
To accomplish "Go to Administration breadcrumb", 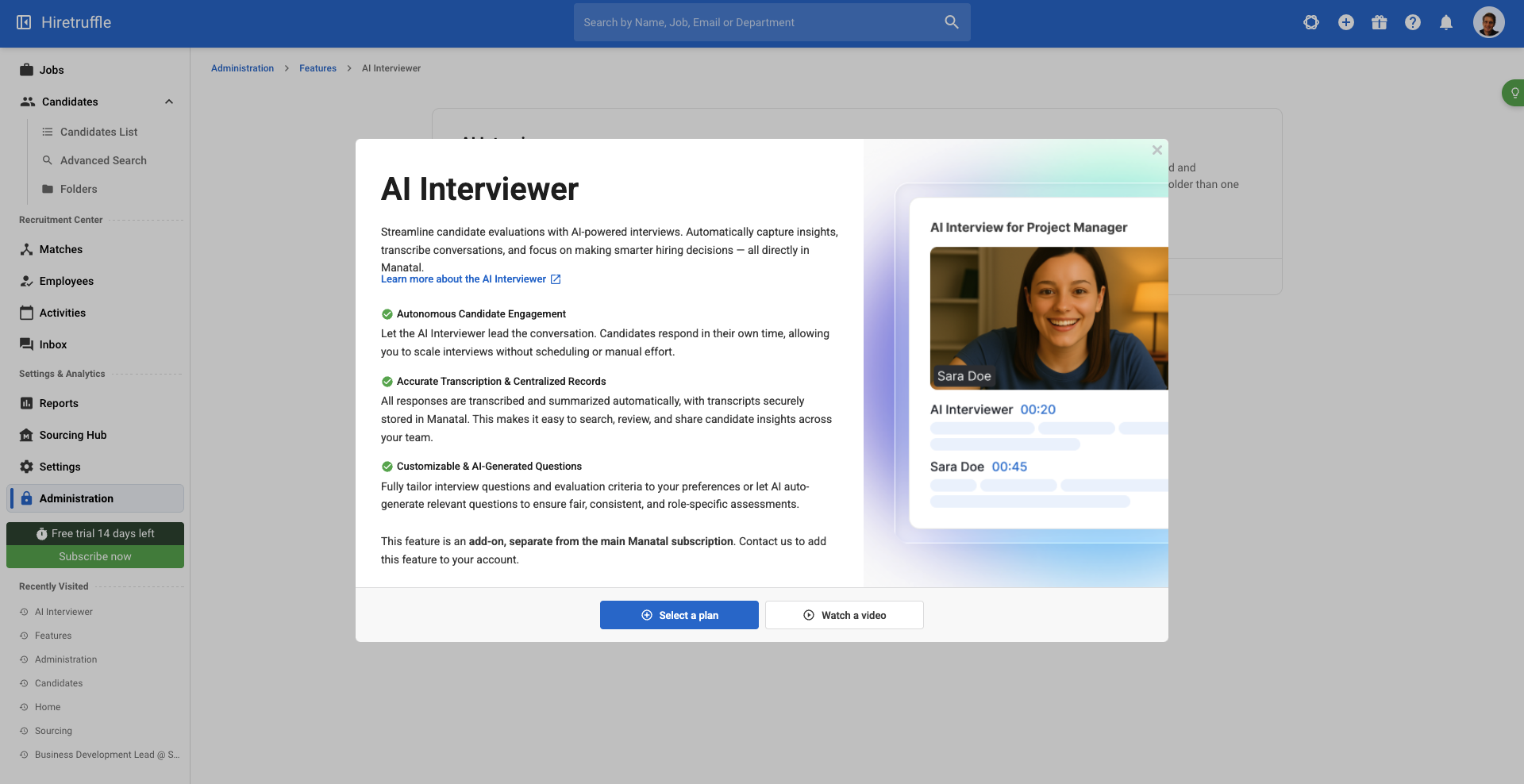I will tap(242, 68).
